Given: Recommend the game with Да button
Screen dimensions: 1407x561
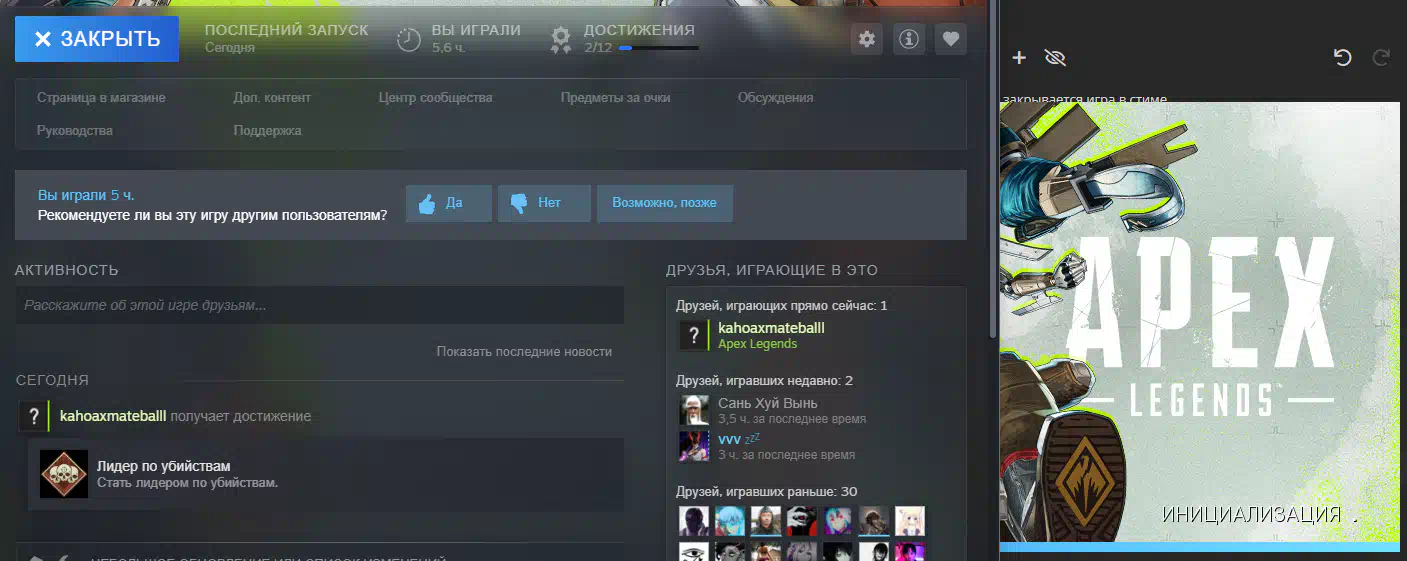Looking at the screenshot, I should [449, 203].
